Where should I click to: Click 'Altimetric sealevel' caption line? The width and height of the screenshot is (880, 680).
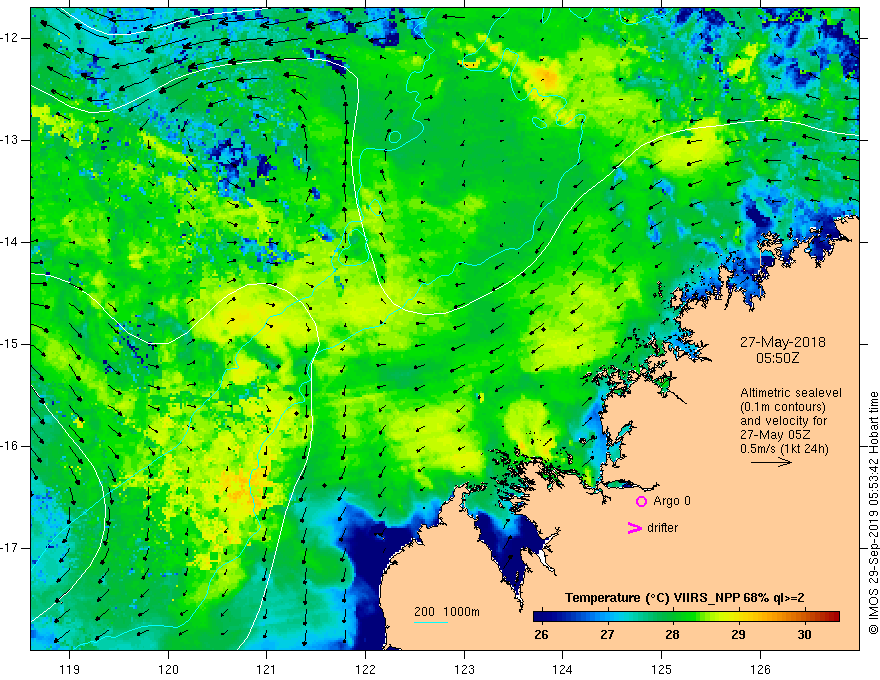pos(791,393)
